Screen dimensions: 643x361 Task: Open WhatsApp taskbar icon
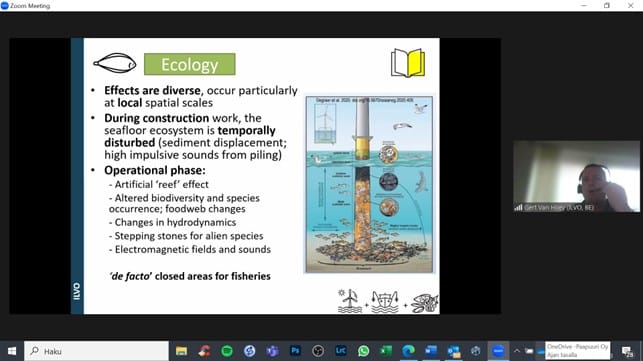(x=363, y=351)
